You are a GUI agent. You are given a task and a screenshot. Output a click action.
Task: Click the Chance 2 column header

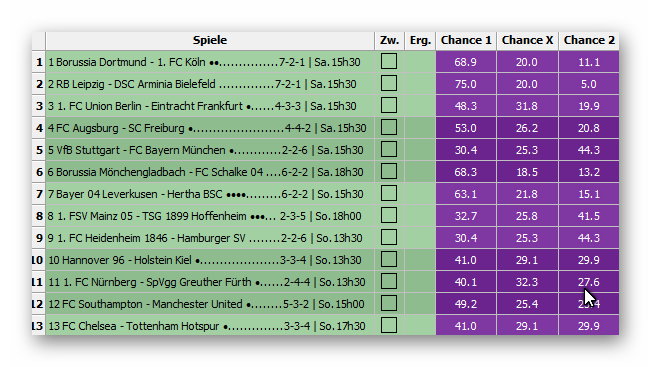click(589, 40)
